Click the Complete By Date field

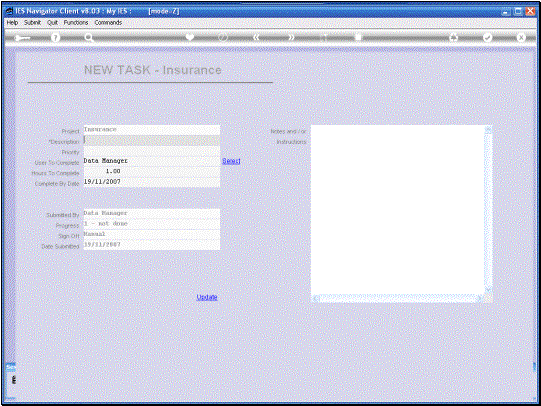[151, 182]
